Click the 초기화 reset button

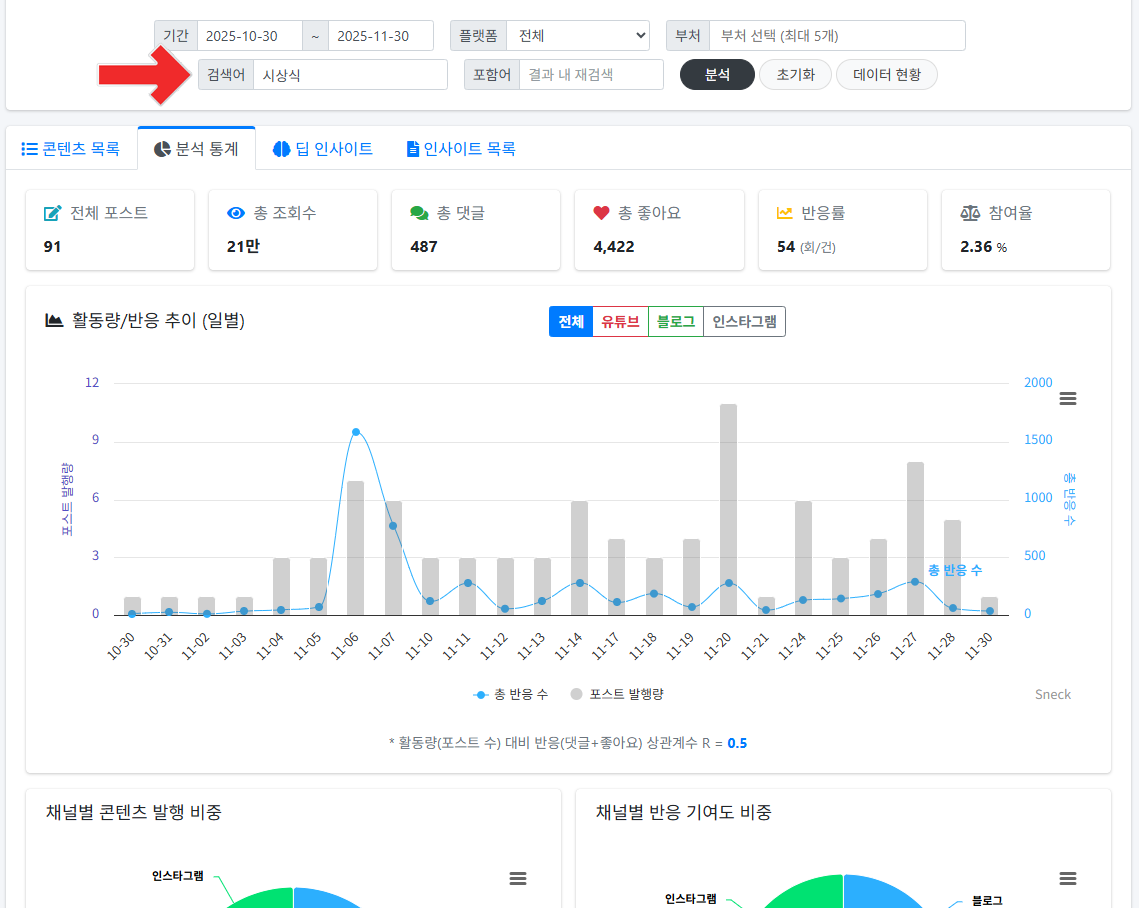coord(795,74)
